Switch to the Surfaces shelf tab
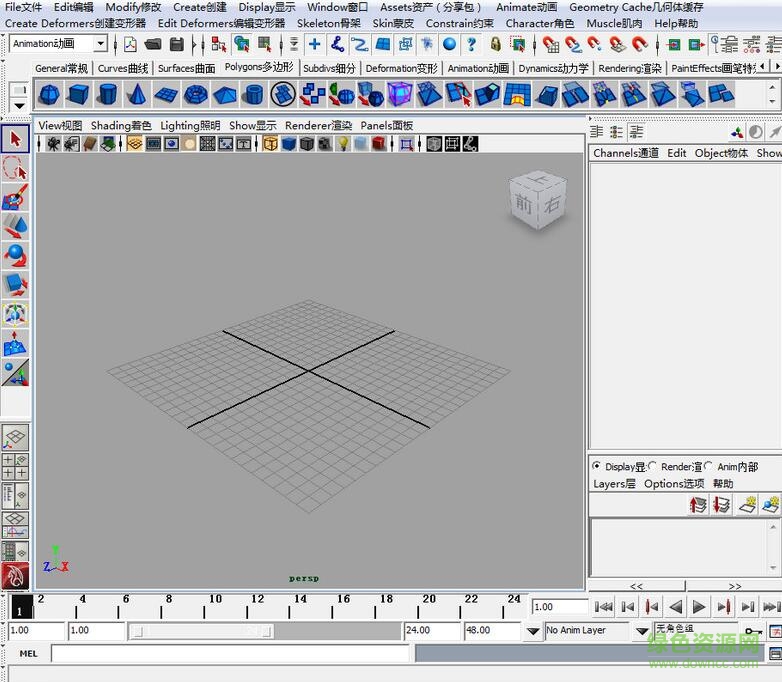Viewport: 782px width, 682px height. 186,68
